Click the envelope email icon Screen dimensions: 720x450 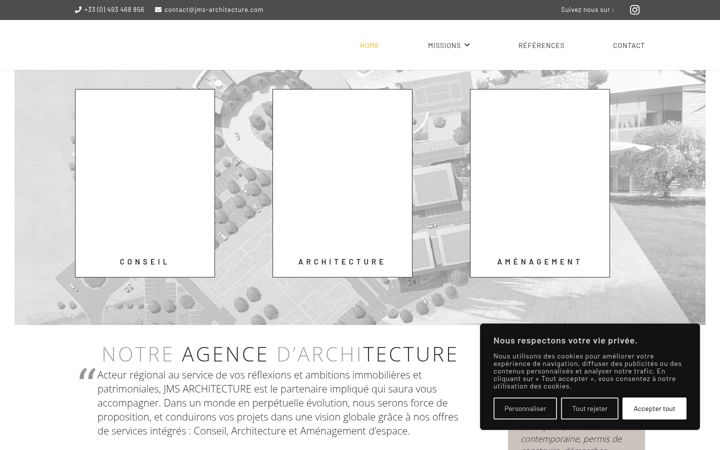[158, 10]
